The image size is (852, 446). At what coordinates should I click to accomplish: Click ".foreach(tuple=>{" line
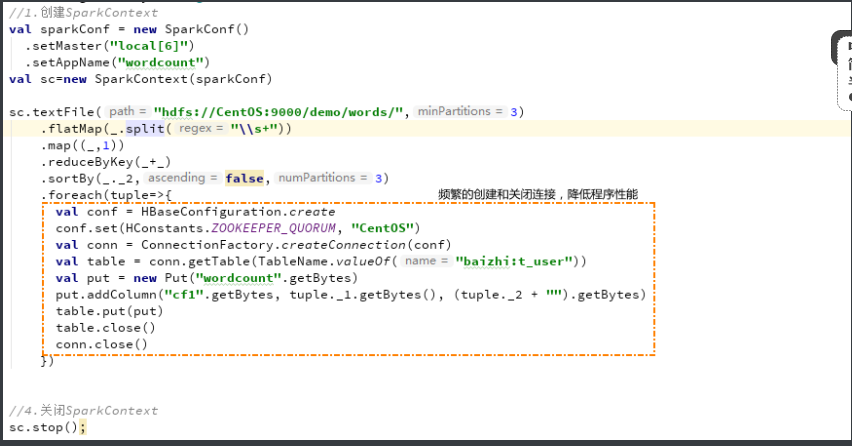(x=106, y=195)
